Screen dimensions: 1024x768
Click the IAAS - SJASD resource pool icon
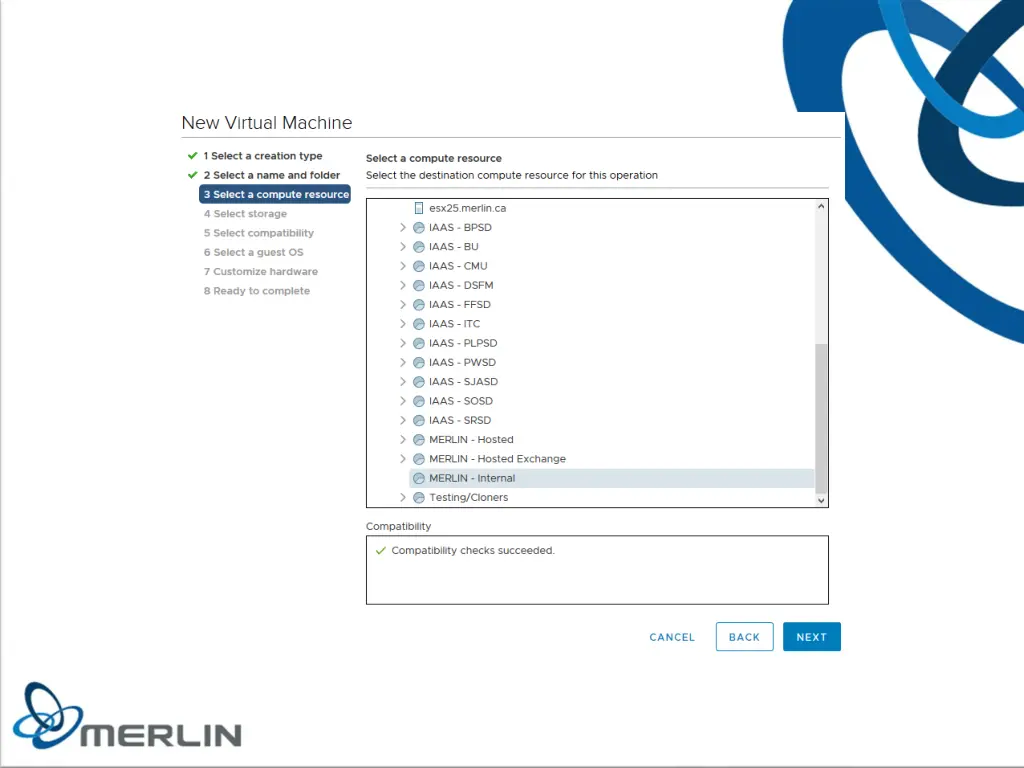(x=419, y=382)
